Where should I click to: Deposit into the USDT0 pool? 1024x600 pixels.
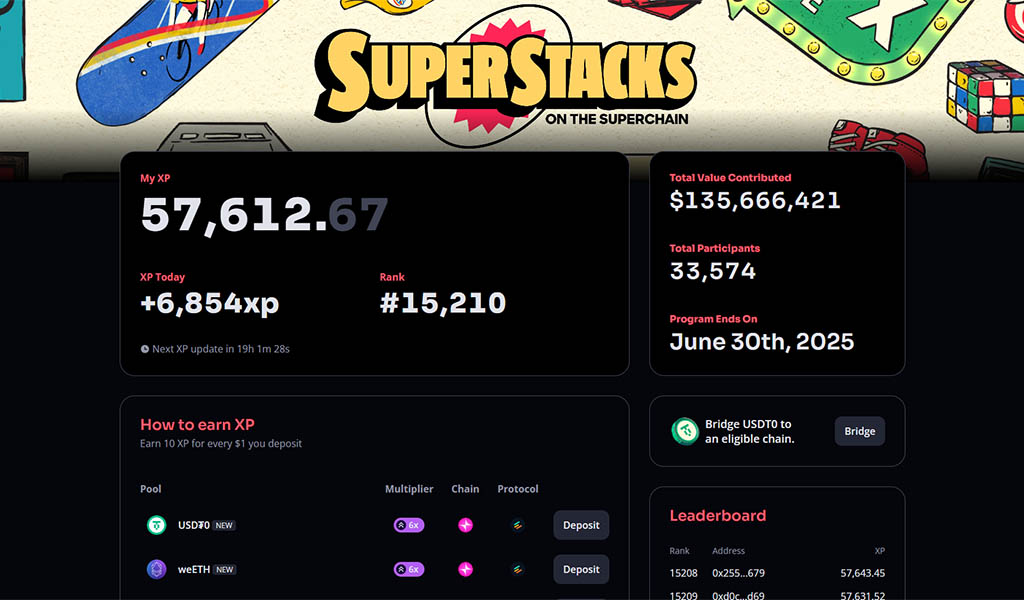581,525
